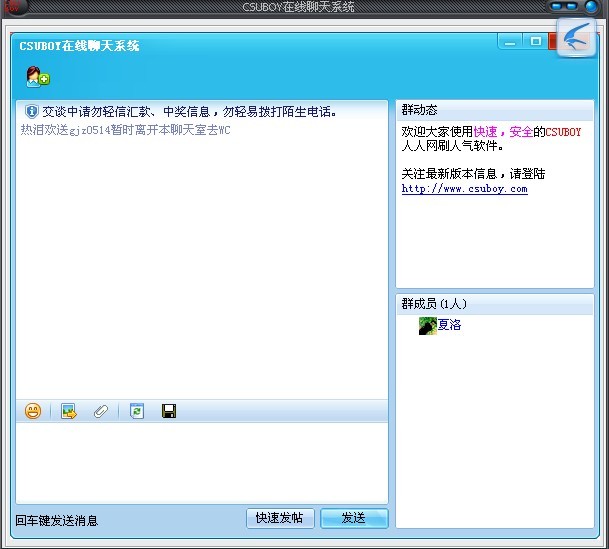The width and height of the screenshot is (609, 549).
Task: Click the 发送 send button
Action: click(x=353, y=518)
